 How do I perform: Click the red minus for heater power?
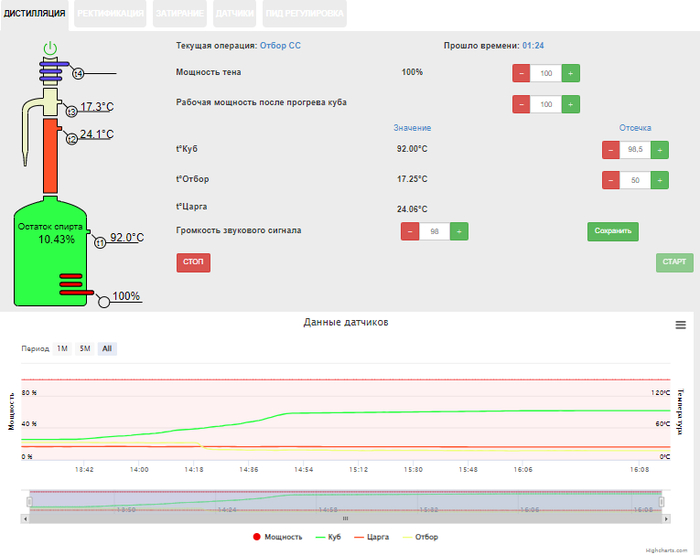[x=521, y=74]
